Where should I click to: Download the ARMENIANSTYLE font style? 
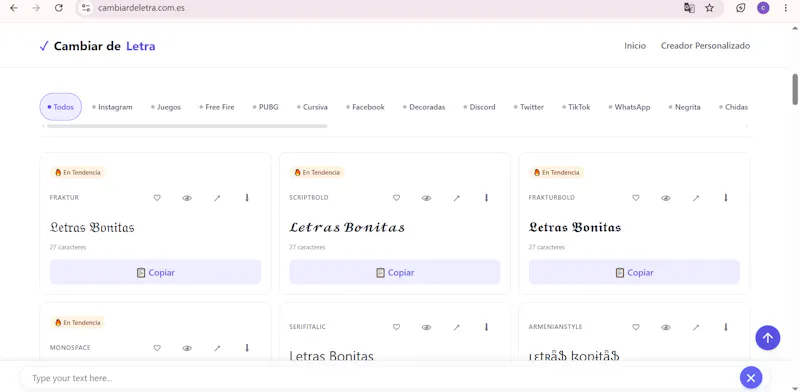point(726,327)
